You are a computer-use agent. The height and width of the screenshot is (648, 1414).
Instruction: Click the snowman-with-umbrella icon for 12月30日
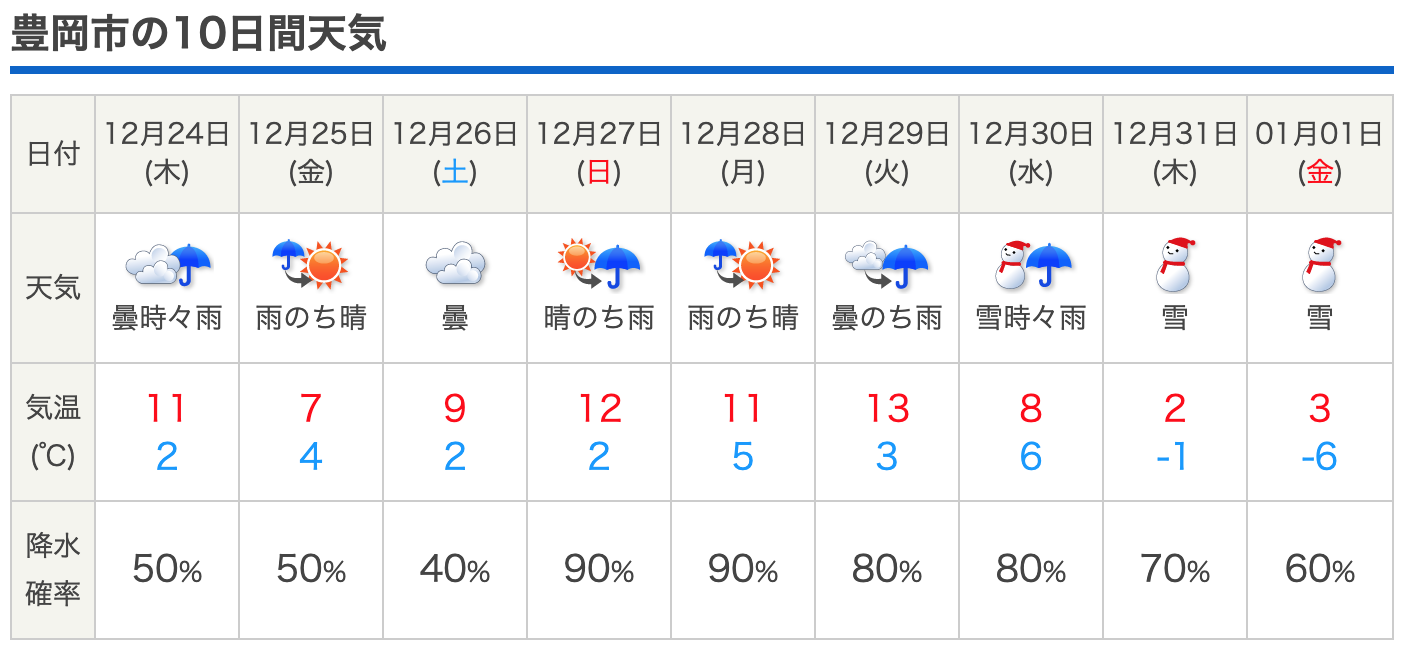[1031, 264]
